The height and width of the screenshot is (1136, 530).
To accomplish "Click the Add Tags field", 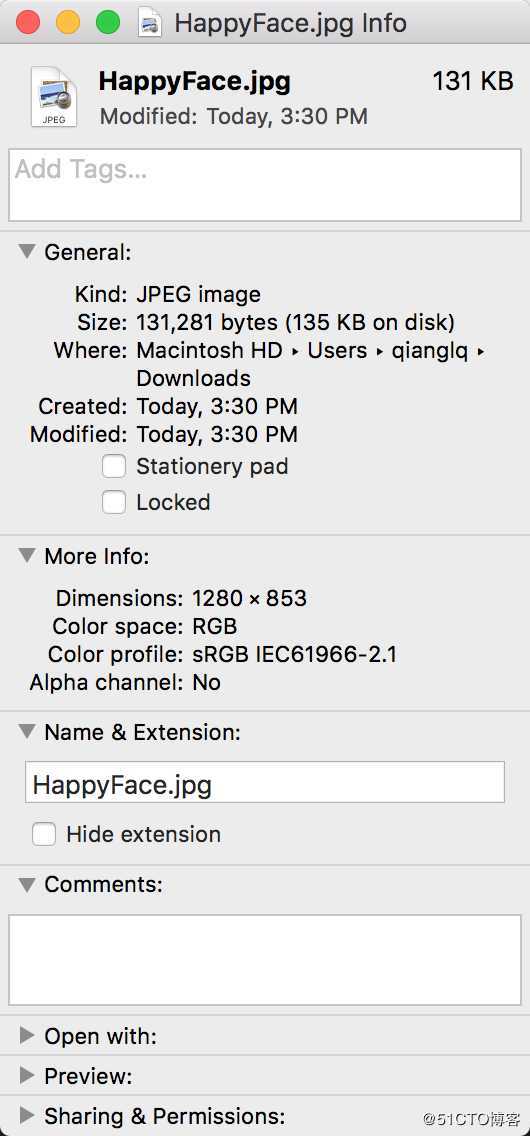I will pyautogui.click(x=265, y=185).
